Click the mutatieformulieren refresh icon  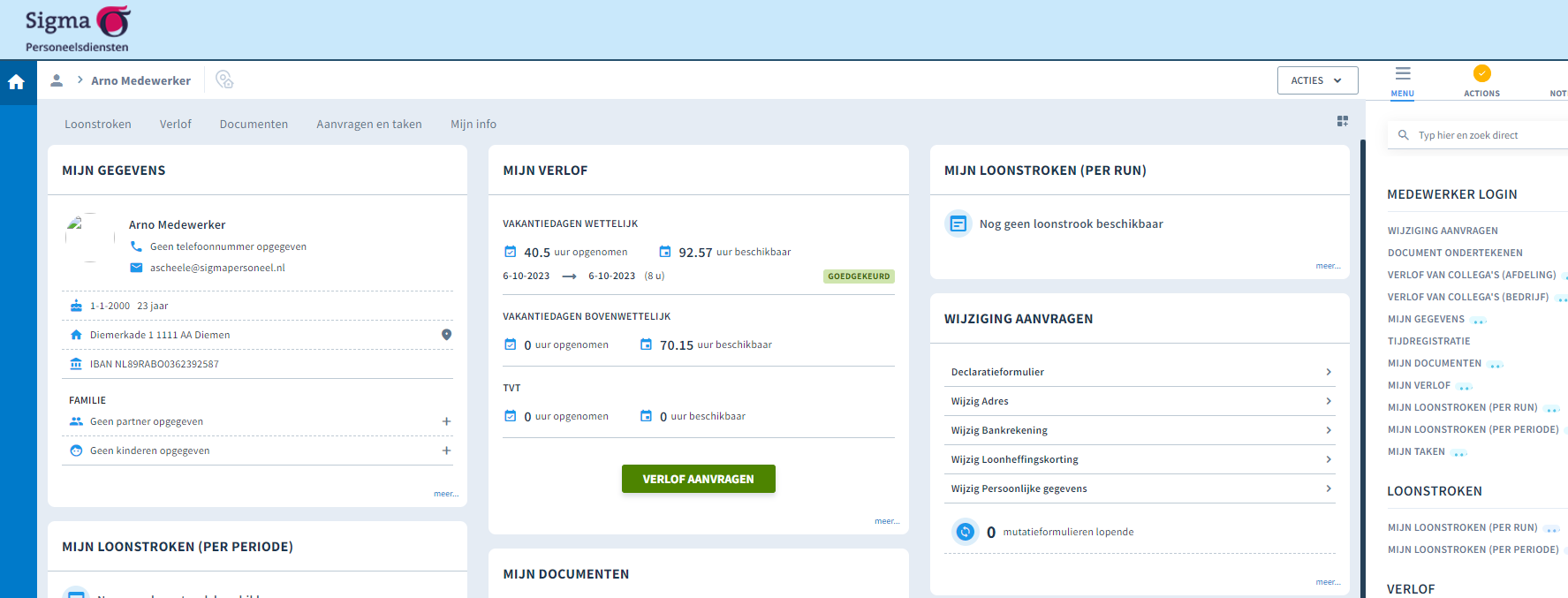965,532
